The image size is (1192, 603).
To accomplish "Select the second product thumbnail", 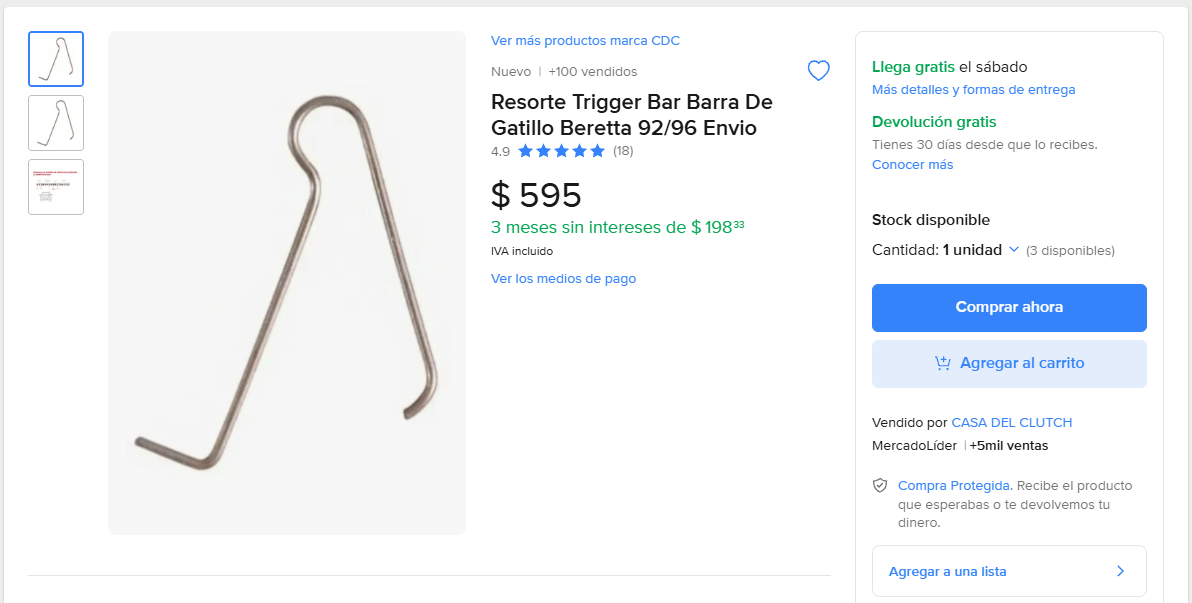I will pyautogui.click(x=56, y=123).
